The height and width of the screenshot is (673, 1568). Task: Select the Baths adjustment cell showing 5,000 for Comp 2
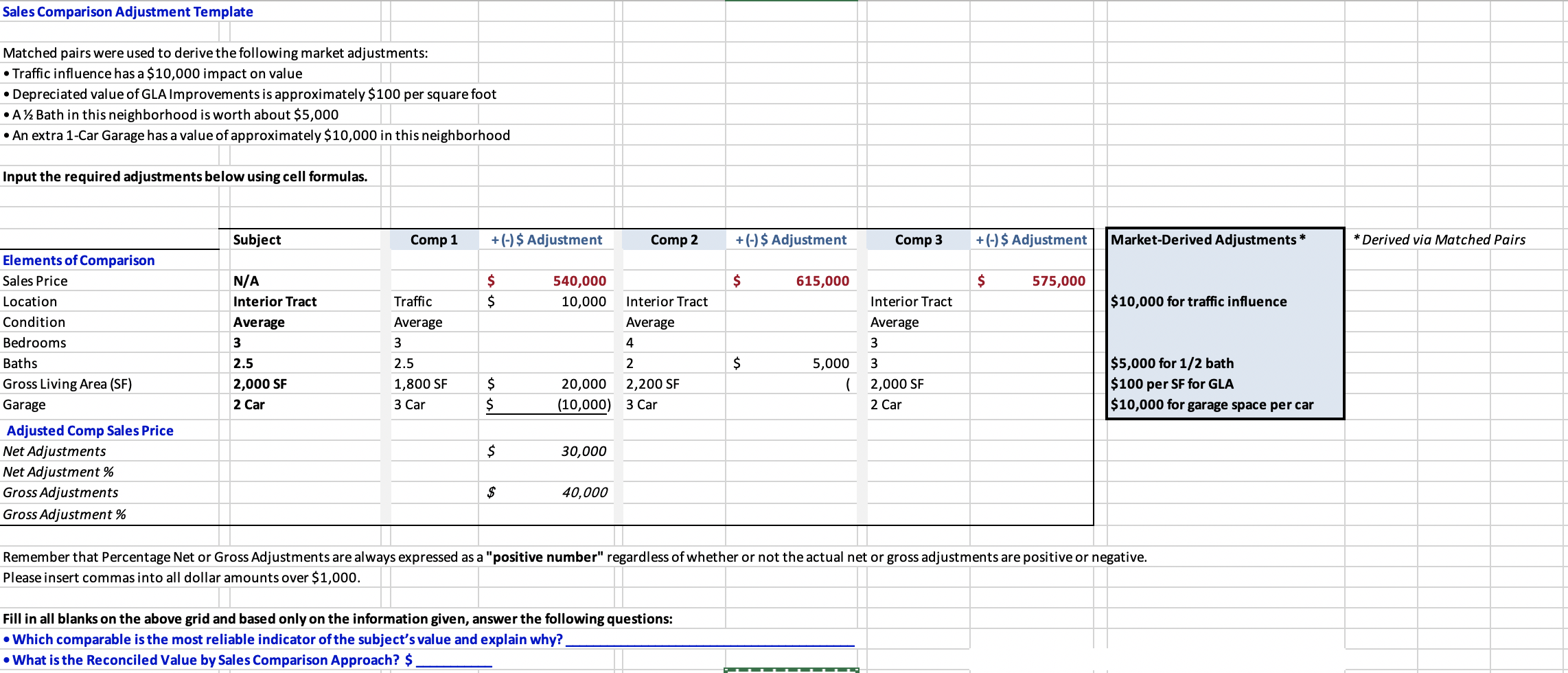pos(793,363)
